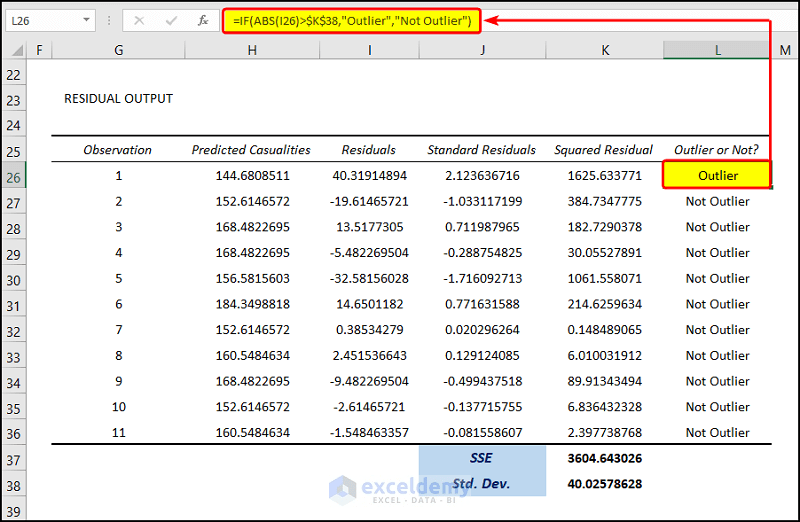This screenshot has width=800, height=522.
Task: Select row 37 header
Action: 13,460
